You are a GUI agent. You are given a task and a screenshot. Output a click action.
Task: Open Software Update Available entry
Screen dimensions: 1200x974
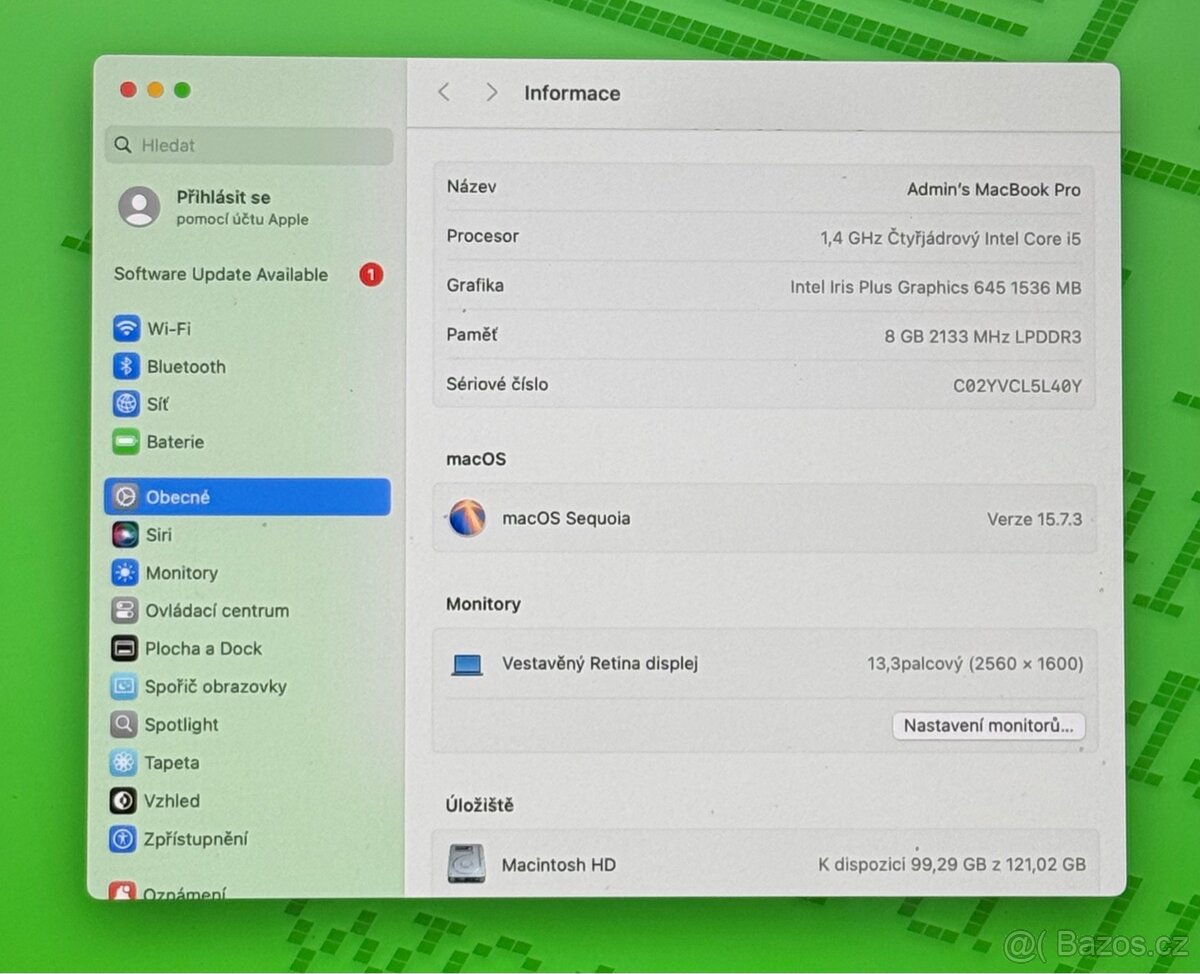[221, 274]
